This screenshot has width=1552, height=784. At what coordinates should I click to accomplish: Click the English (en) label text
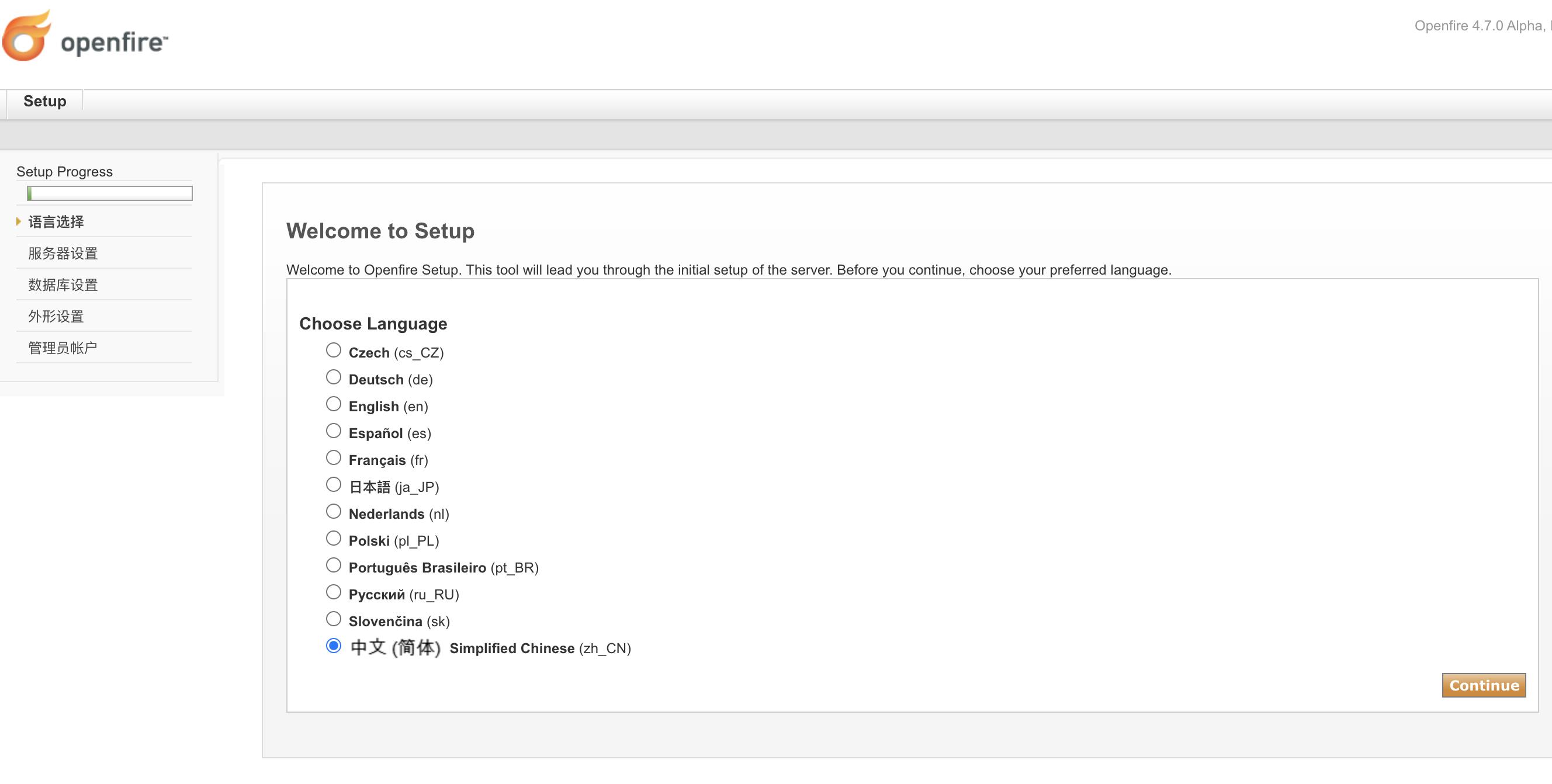pyautogui.click(x=388, y=407)
